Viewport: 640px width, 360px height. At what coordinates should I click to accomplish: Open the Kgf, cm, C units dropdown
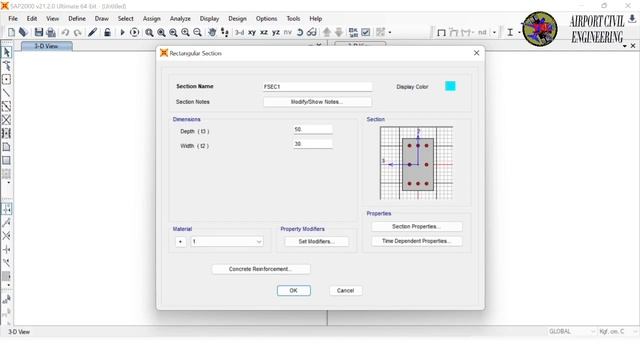(x=618, y=331)
